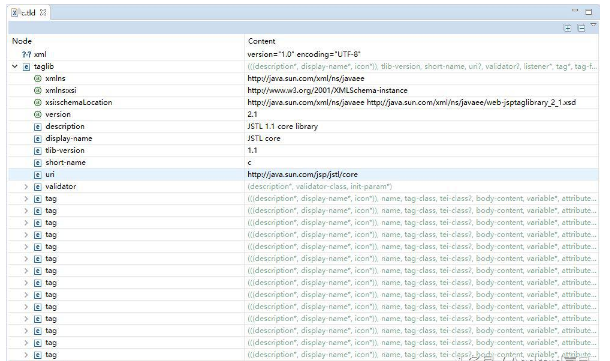Click the content JSTL 1.1 core library
The width and height of the screenshot is (610, 361).
pos(282,126)
